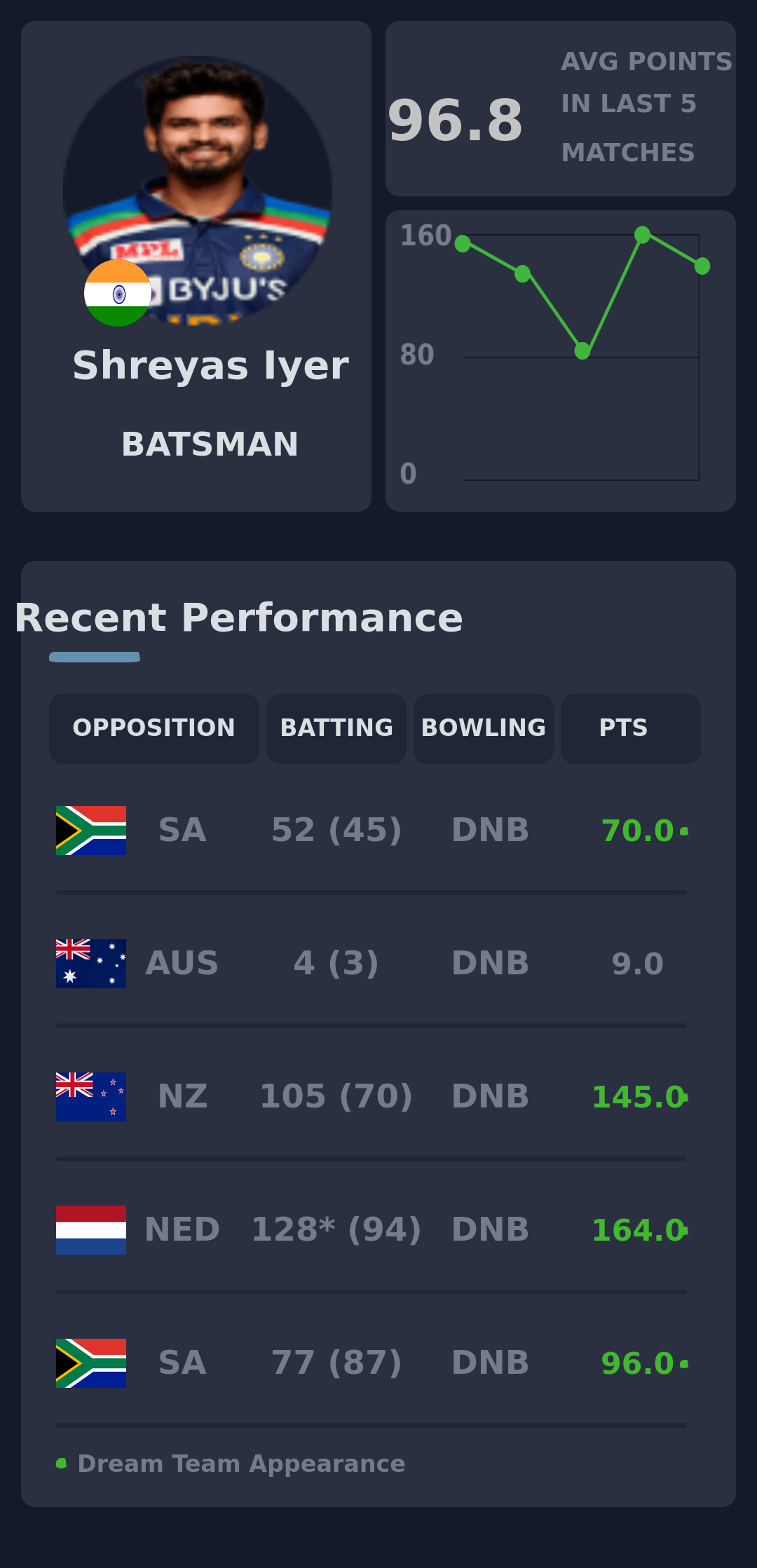Click the lowest point on the points chart
Image resolution: width=757 pixels, height=1568 pixels.
click(582, 350)
